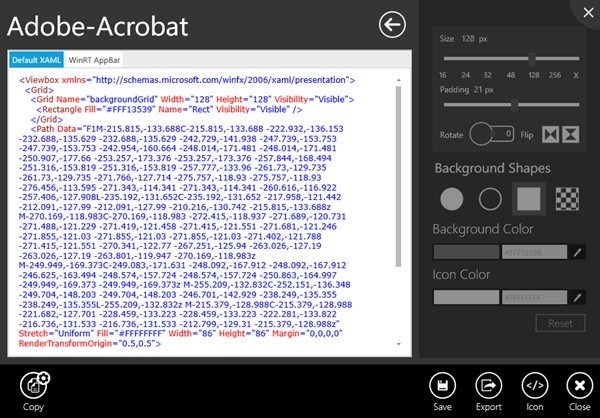Image resolution: width=600 pixels, height=418 pixels.
Task: Set size to 256 on the scale
Action: coord(555,75)
